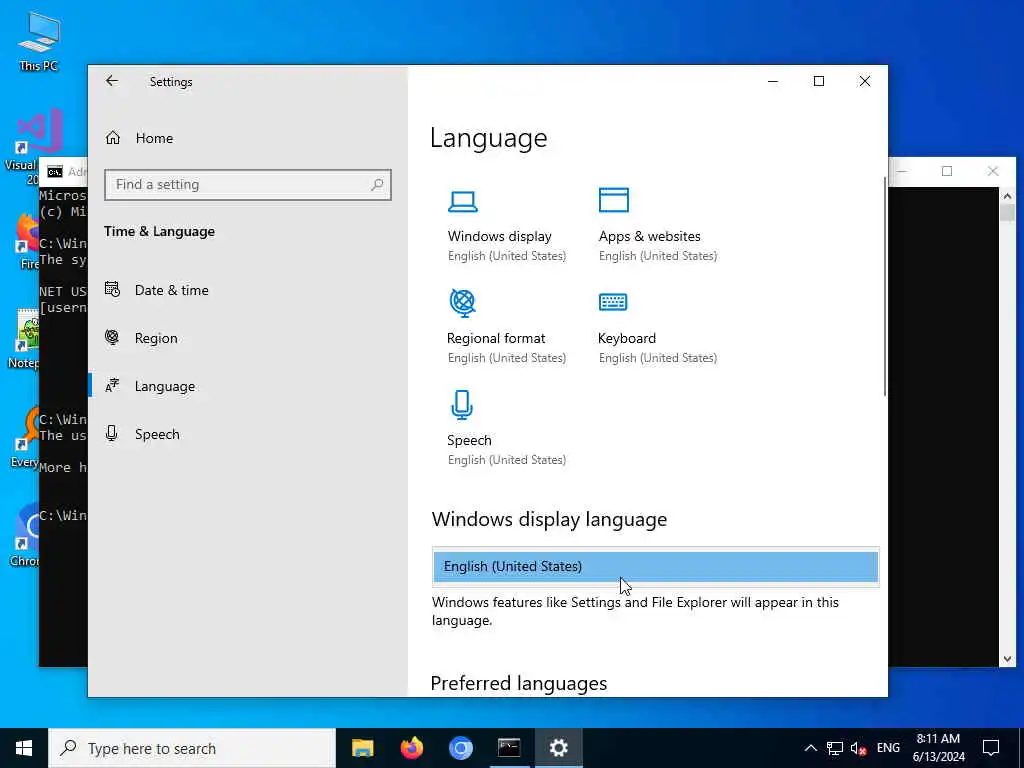Click the Preferred languages heading
Image resolution: width=1024 pixels, height=768 pixels.
click(x=519, y=683)
